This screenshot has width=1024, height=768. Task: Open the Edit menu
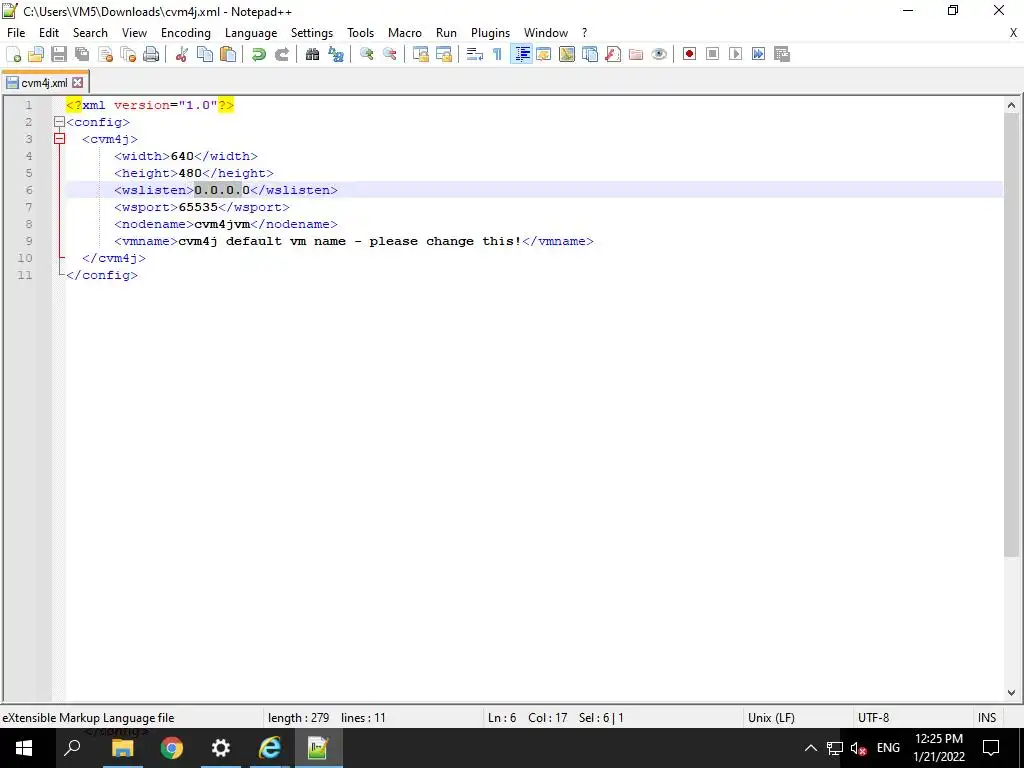click(x=49, y=33)
